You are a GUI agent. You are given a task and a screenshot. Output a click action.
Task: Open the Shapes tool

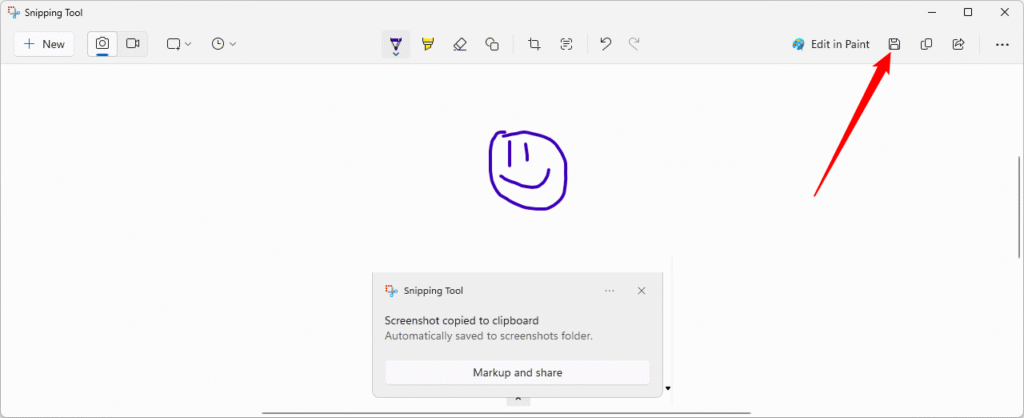(x=492, y=44)
